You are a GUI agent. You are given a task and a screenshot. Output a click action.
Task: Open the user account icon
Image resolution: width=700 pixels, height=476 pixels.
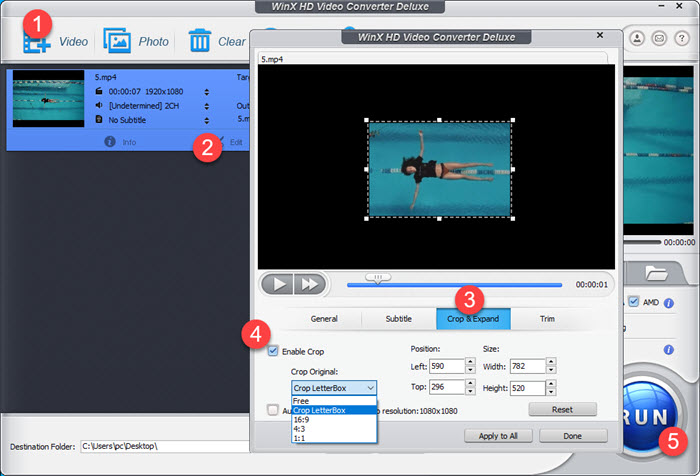[638, 38]
